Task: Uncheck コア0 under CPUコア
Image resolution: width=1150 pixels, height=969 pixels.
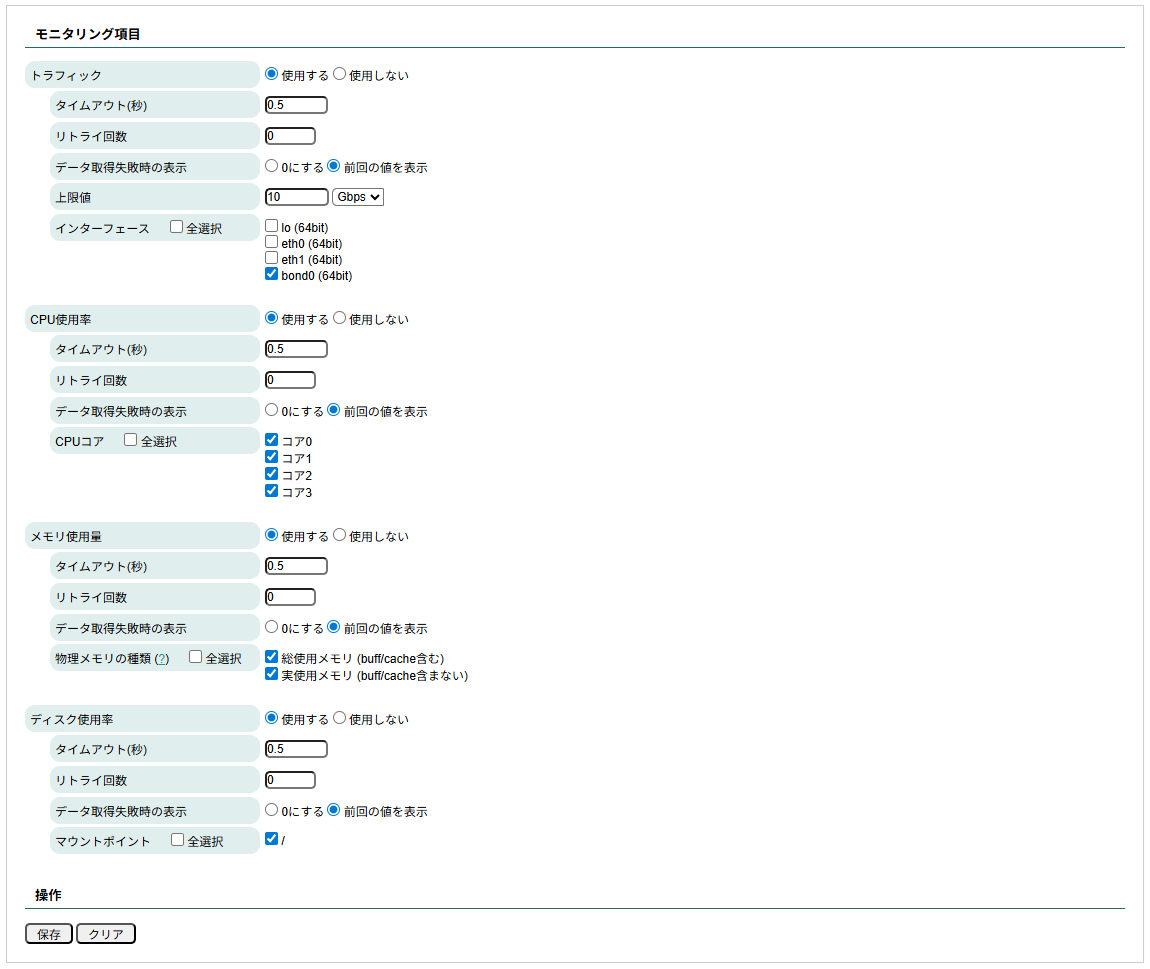Action: point(271,440)
